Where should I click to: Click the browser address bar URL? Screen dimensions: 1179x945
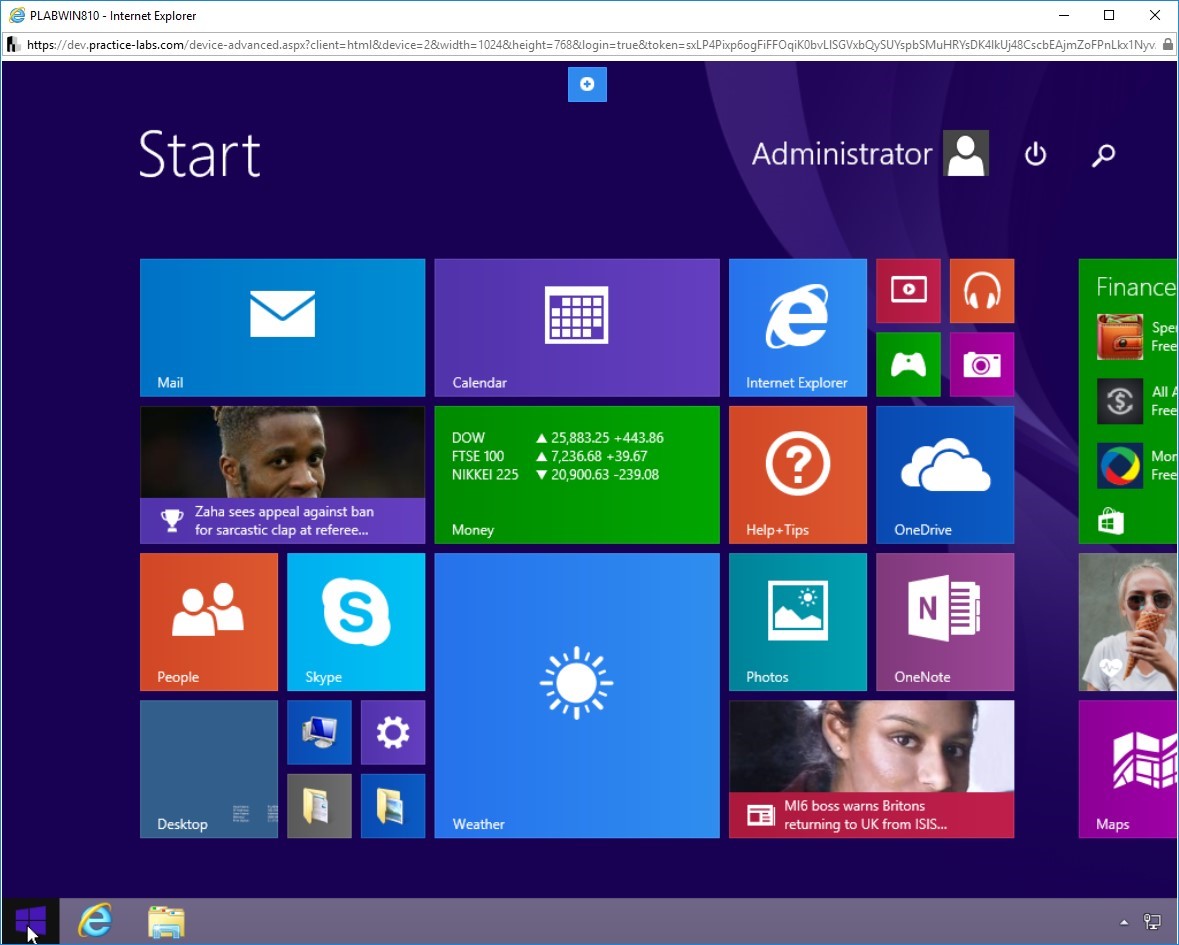(591, 45)
